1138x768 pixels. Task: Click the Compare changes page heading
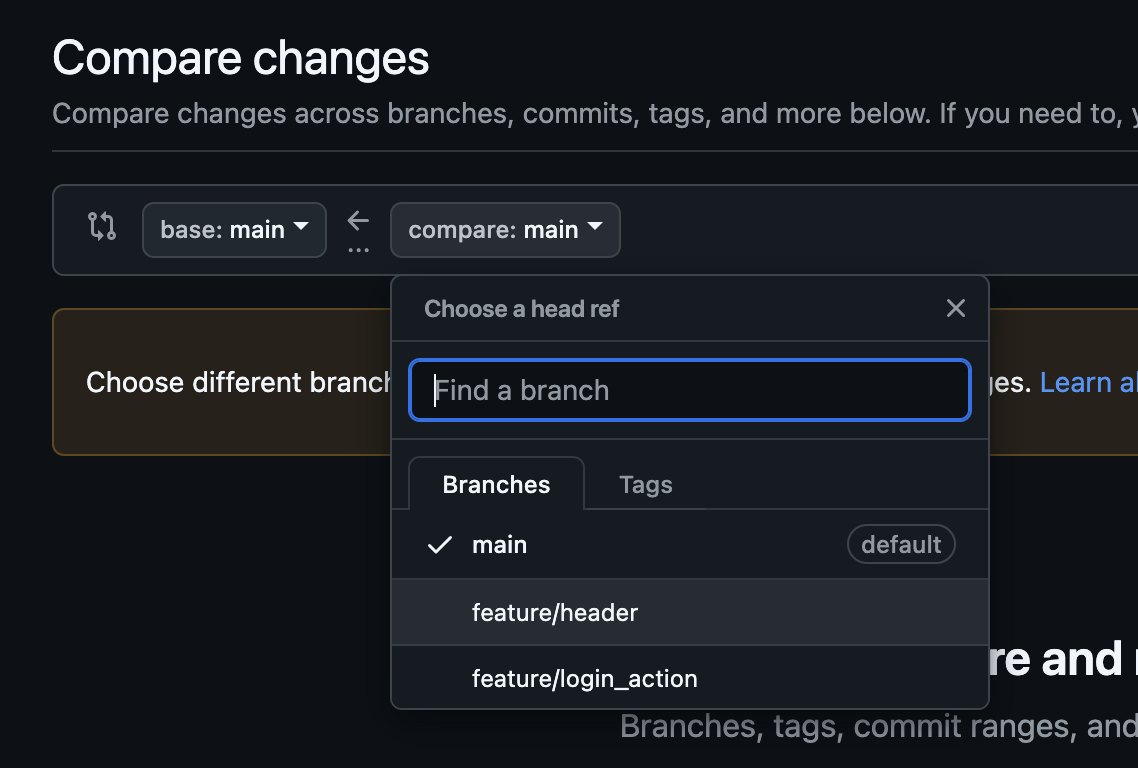click(241, 58)
